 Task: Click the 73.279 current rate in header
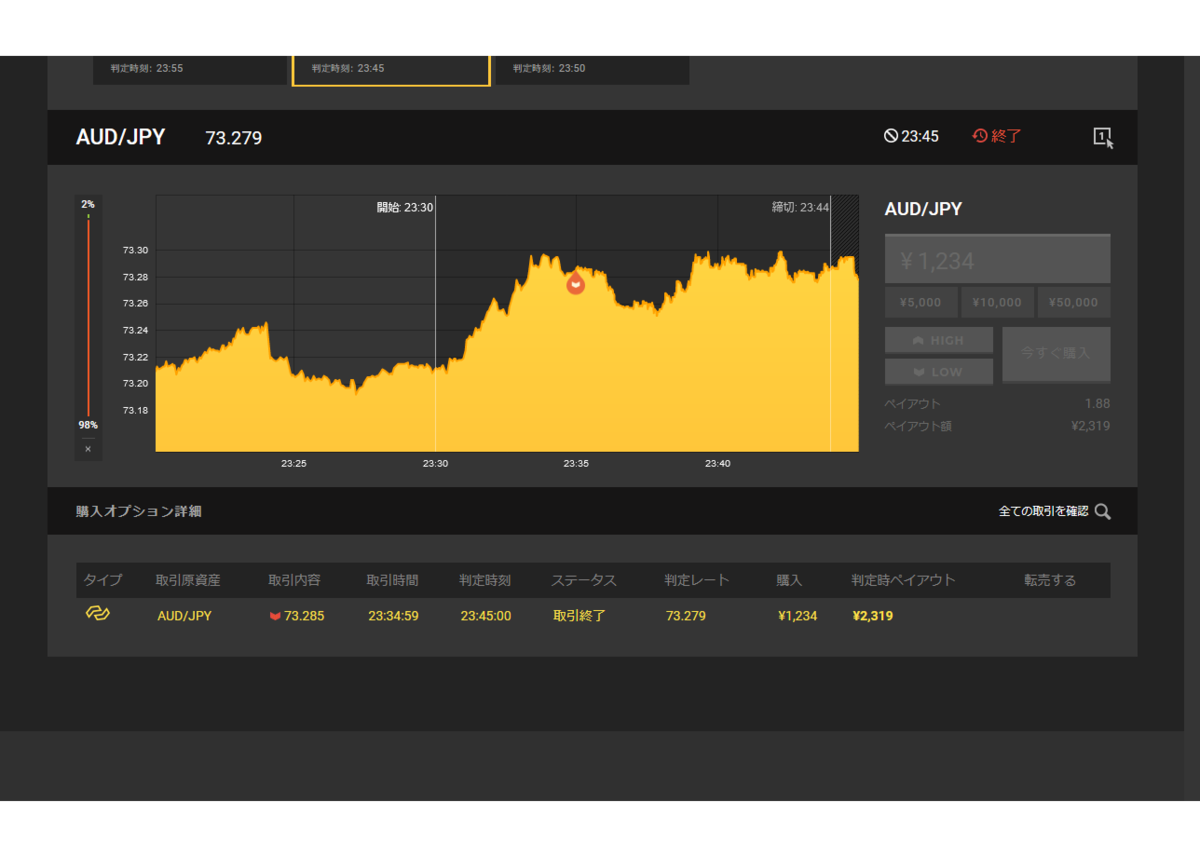click(234, 138)
